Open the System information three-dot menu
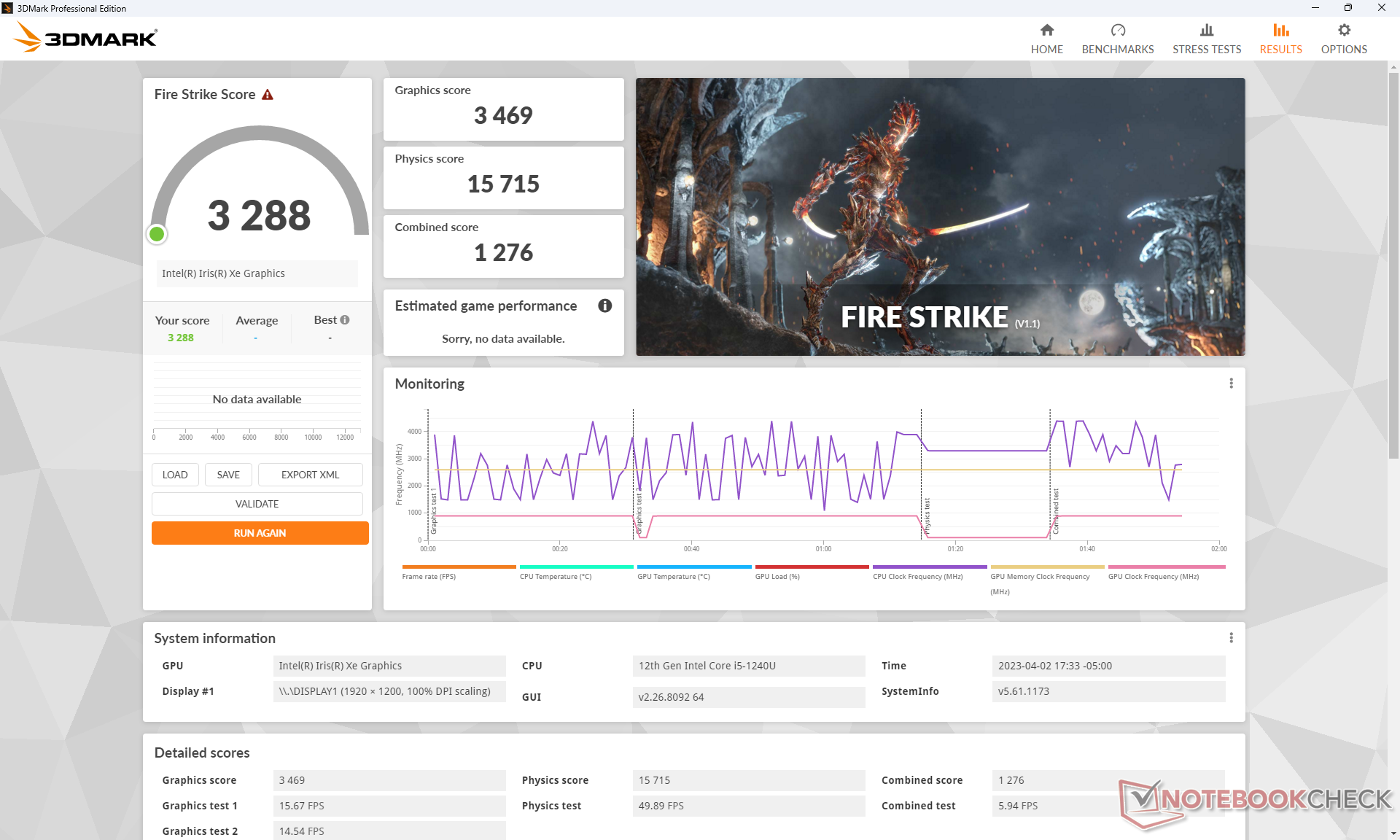Viewport: 1400px width, 840px height. (1231, 638)
